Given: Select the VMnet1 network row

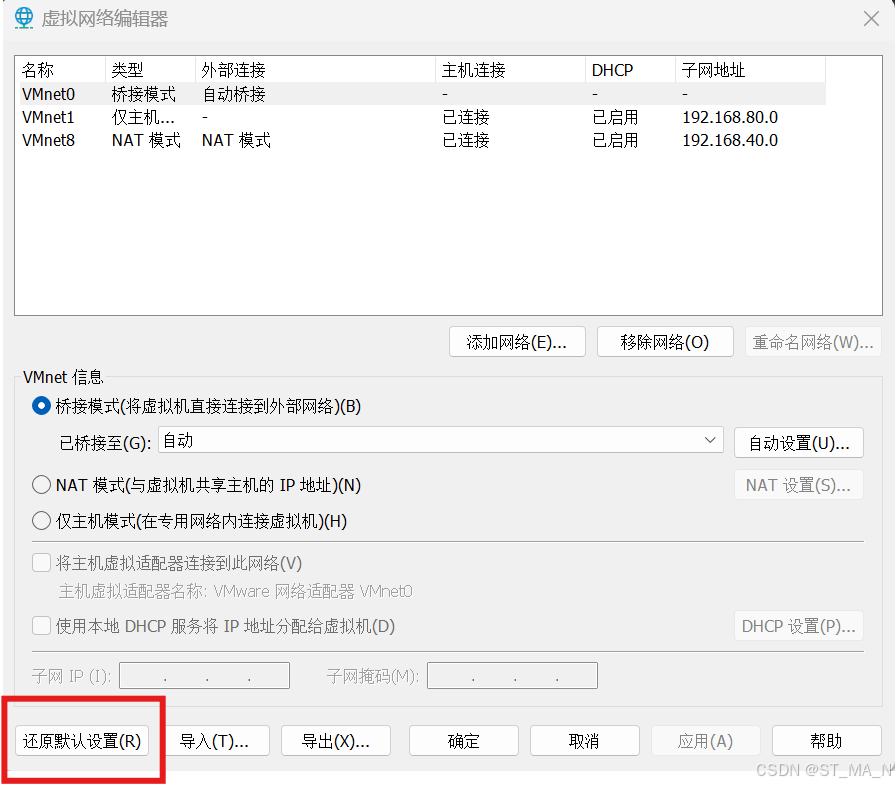Looking at the screenshot, I should [x=423, y=117].
